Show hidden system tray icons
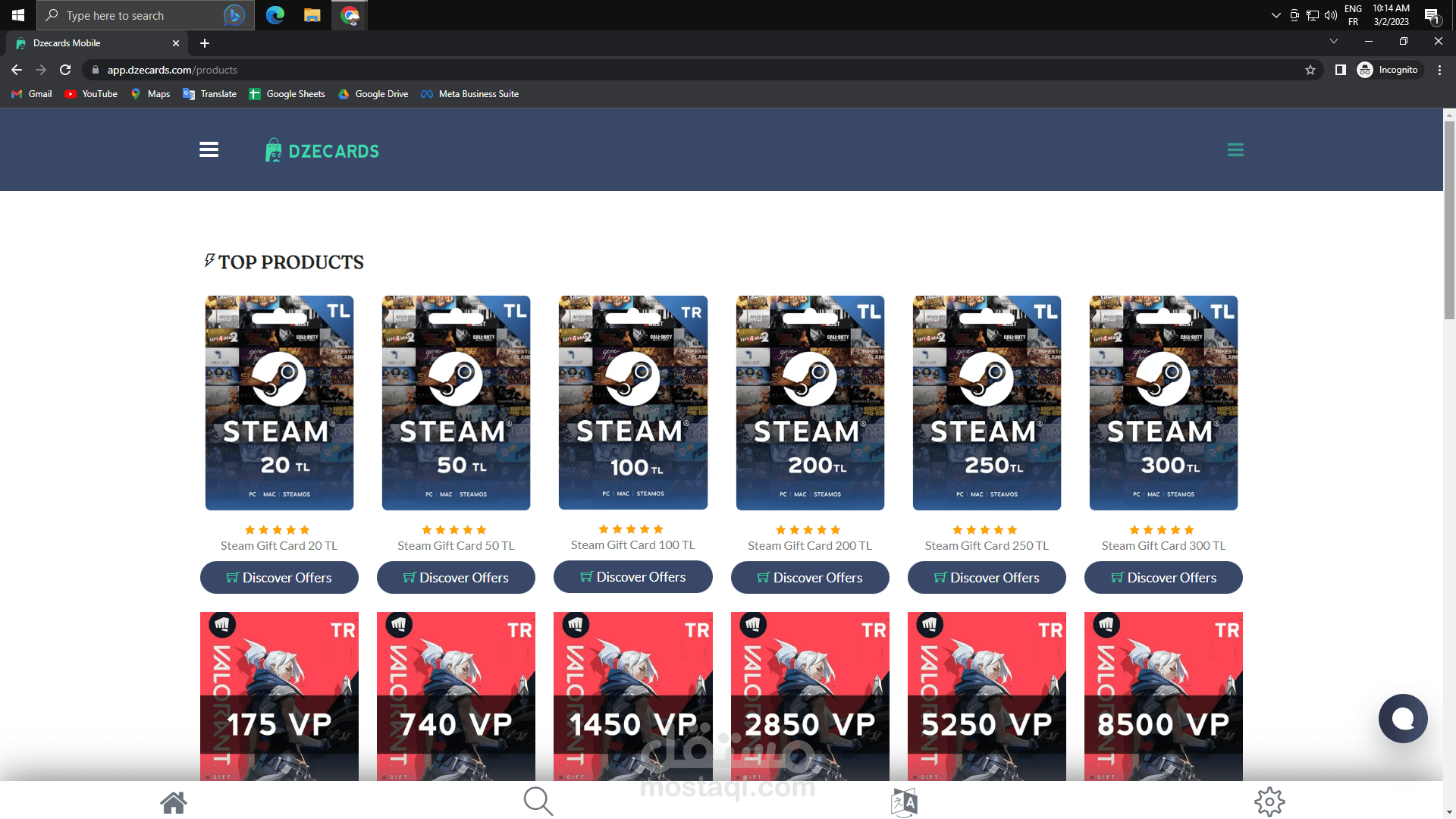Image resolution: width=1456 pixels, height=819 pixels. (x=1276, y=15)
